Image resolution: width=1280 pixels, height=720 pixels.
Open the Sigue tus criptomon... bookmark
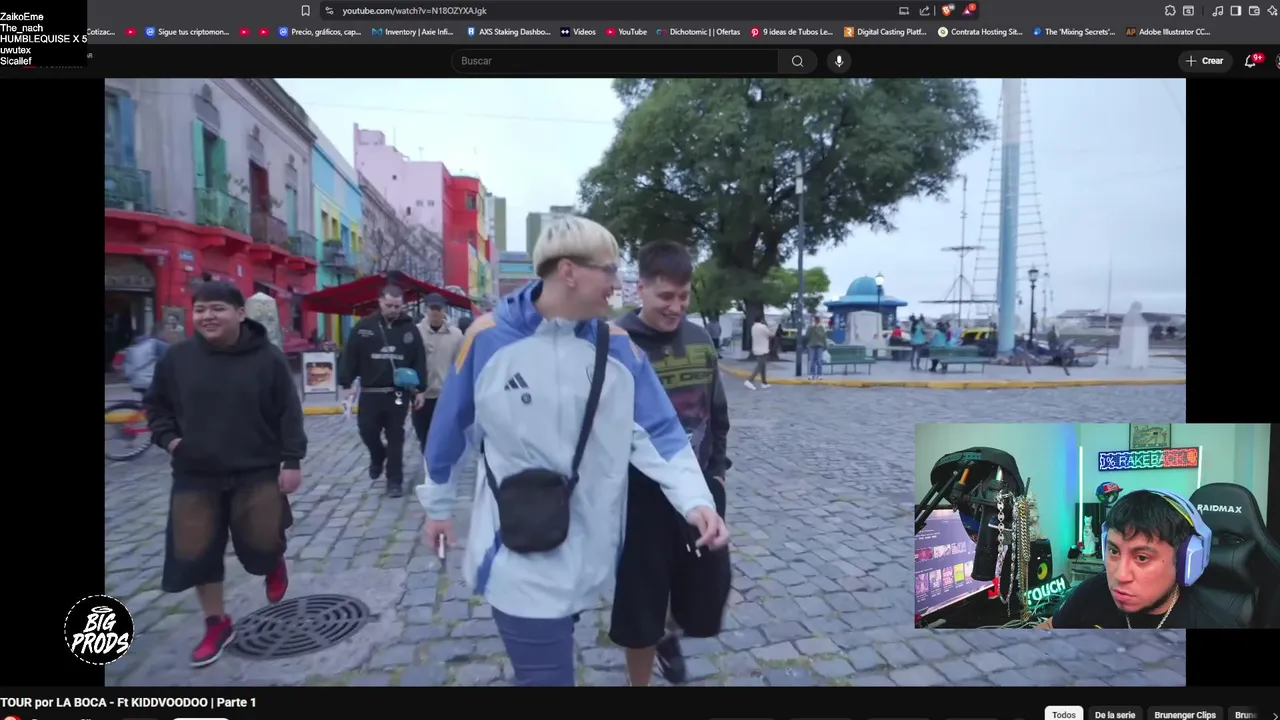tap(187, 32)
